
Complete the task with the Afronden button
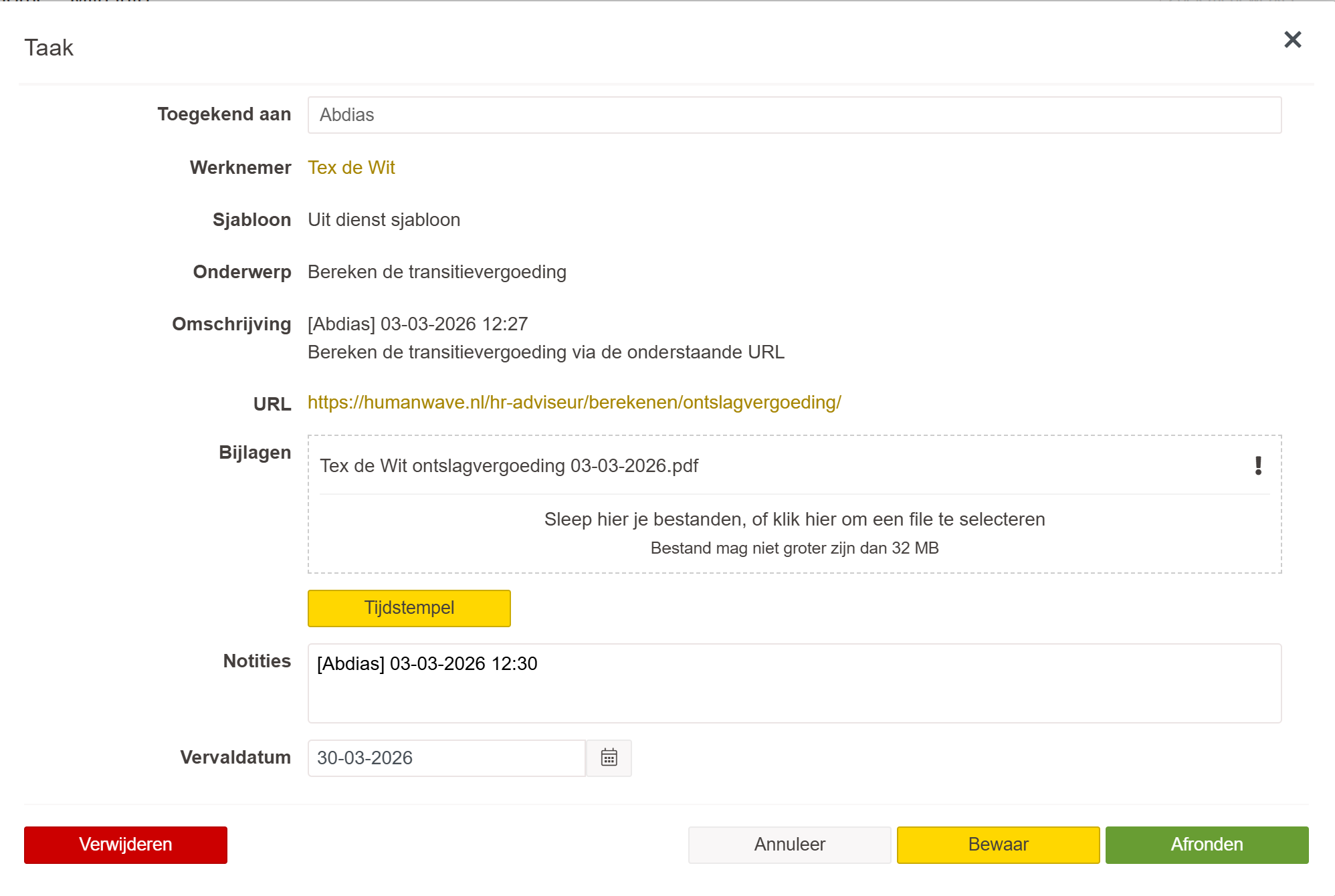coord(1207,845)
